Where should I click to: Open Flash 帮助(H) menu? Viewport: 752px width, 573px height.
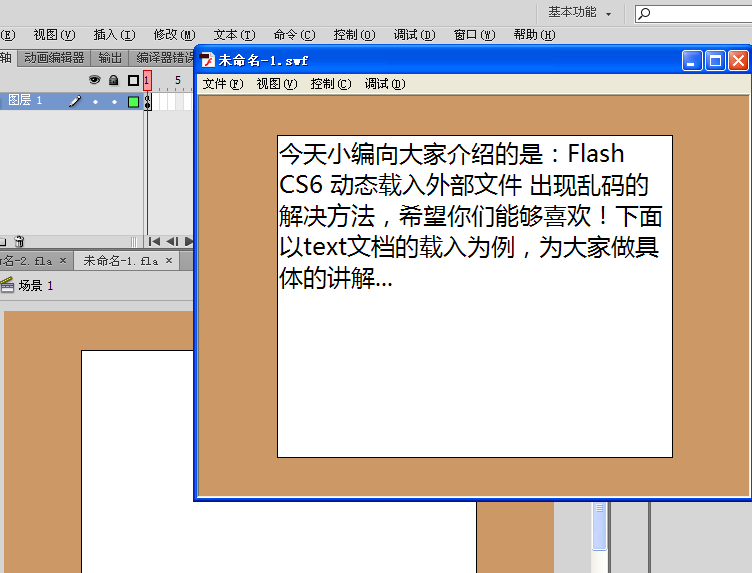point(534,35)
